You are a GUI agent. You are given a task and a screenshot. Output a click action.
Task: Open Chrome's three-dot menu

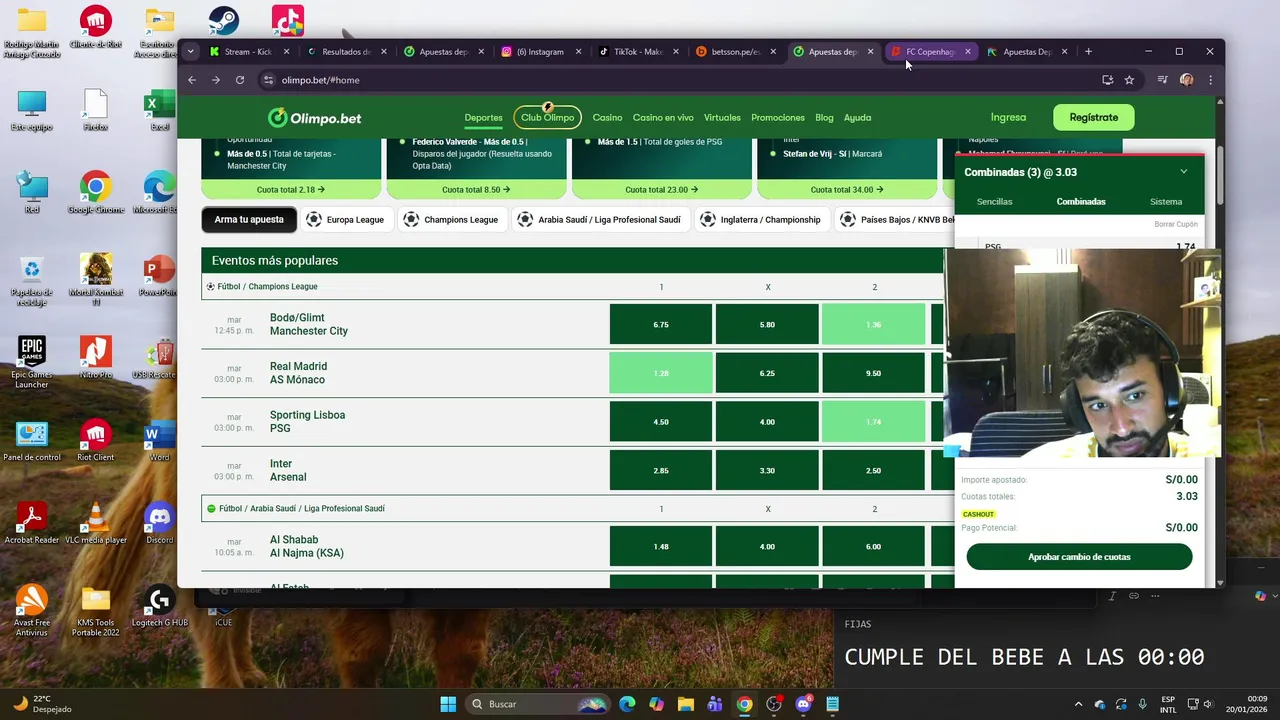(1210, 80)
